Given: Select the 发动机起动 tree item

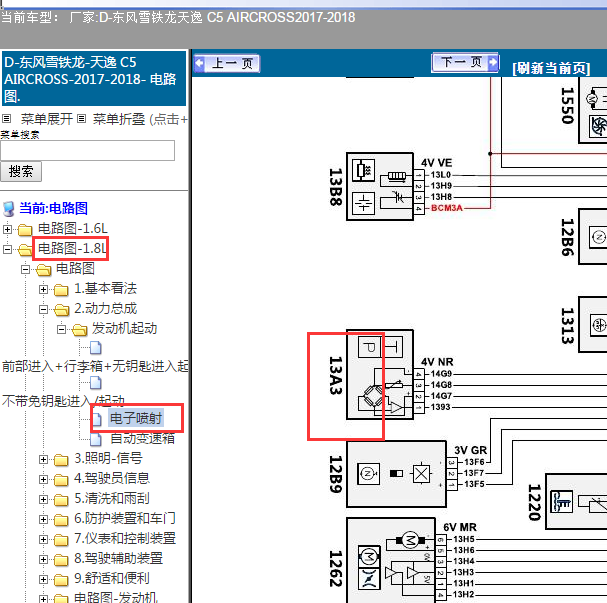Looking at the screenshot, I should coord(124,328).
